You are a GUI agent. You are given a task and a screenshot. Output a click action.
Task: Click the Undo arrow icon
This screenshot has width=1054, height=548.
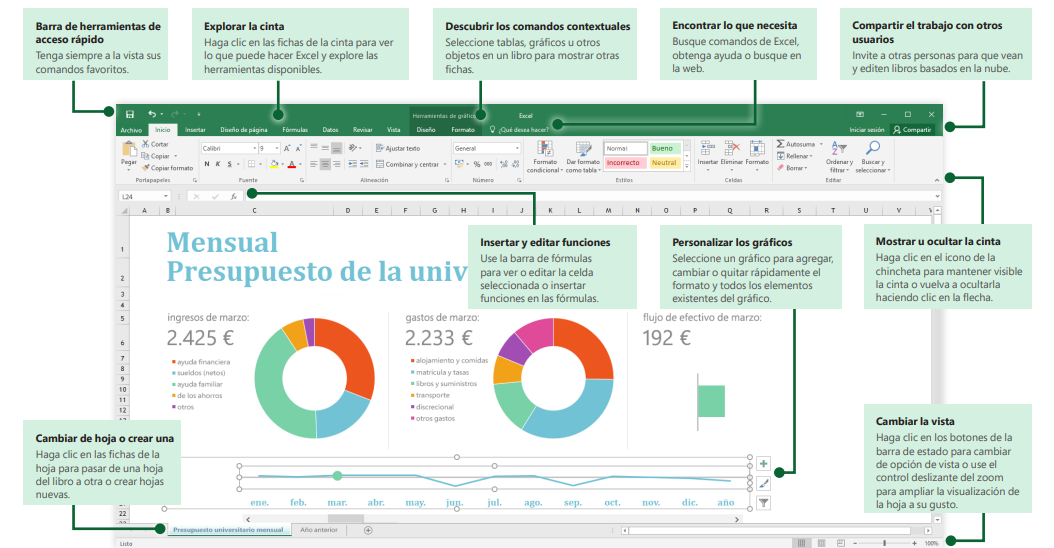pyautogui.click(x=152, y=114)
